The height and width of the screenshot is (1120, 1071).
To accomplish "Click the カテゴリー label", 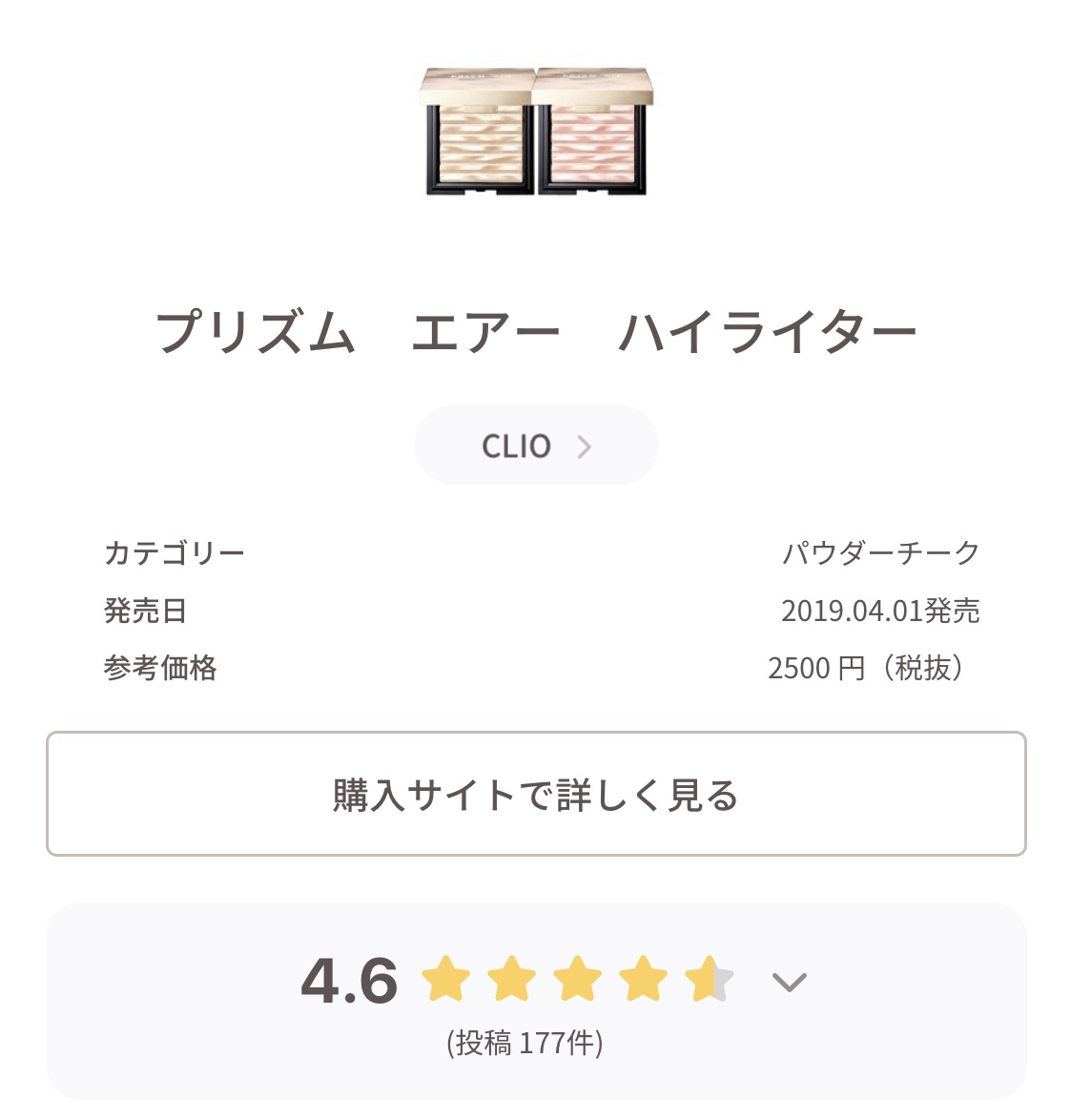I will (x=175, y=553).
